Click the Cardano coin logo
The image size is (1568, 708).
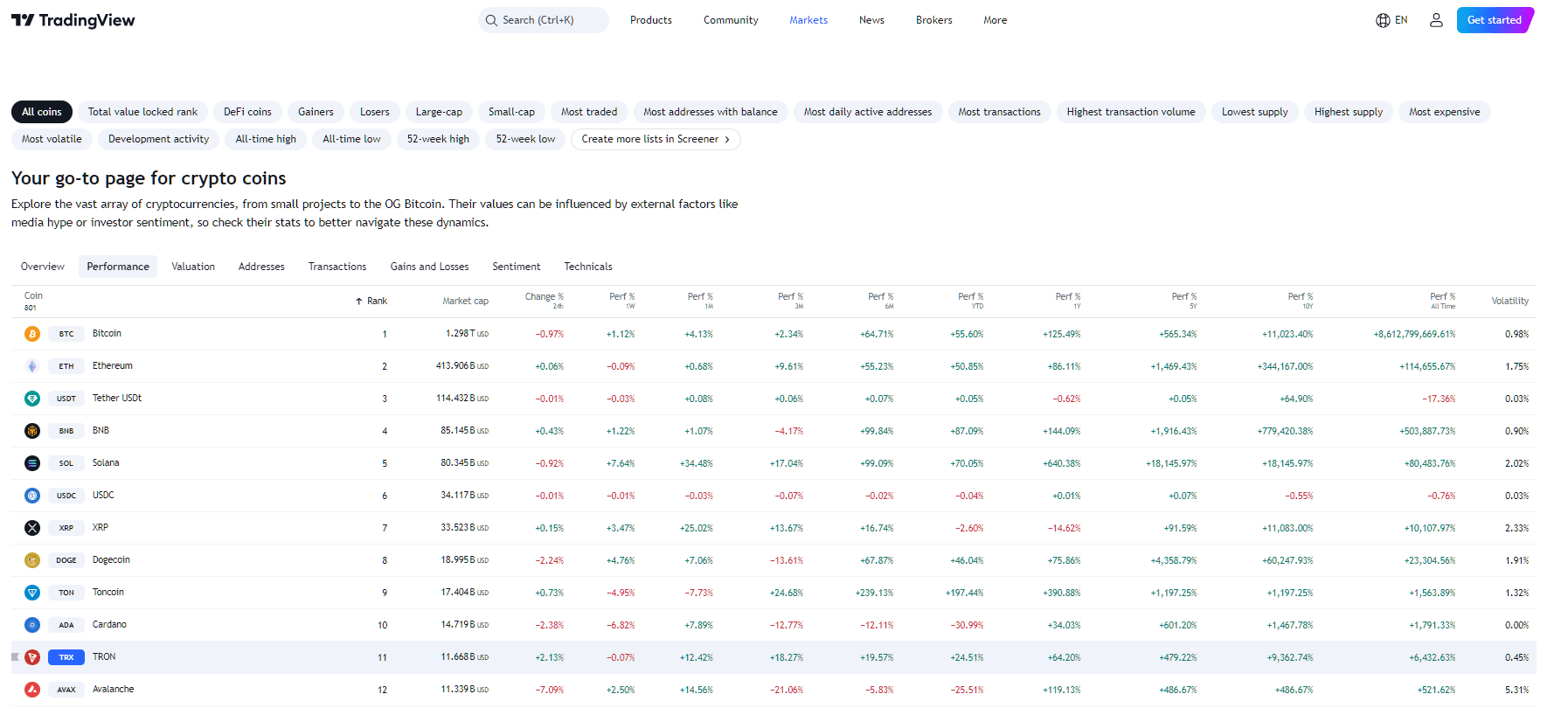pos(32,625)
